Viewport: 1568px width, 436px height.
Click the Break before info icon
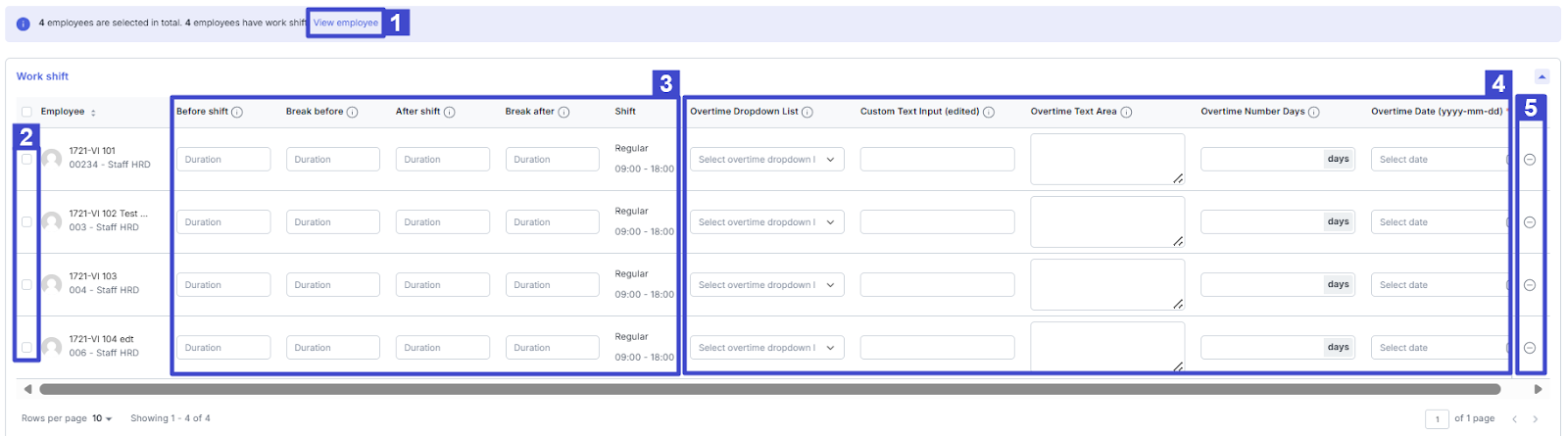coord(352,112)
